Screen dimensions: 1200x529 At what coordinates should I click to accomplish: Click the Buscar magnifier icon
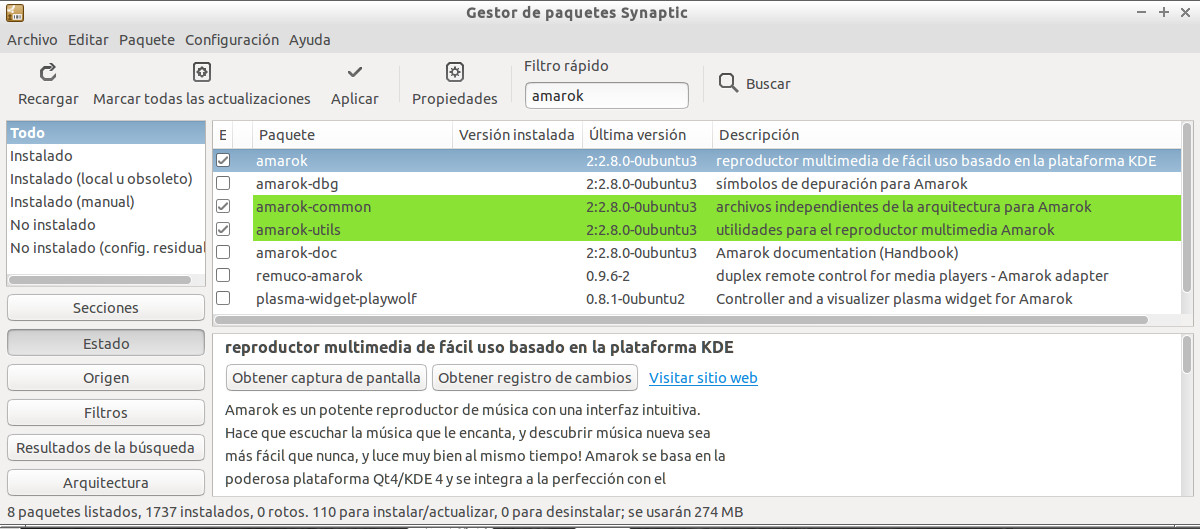728,83
